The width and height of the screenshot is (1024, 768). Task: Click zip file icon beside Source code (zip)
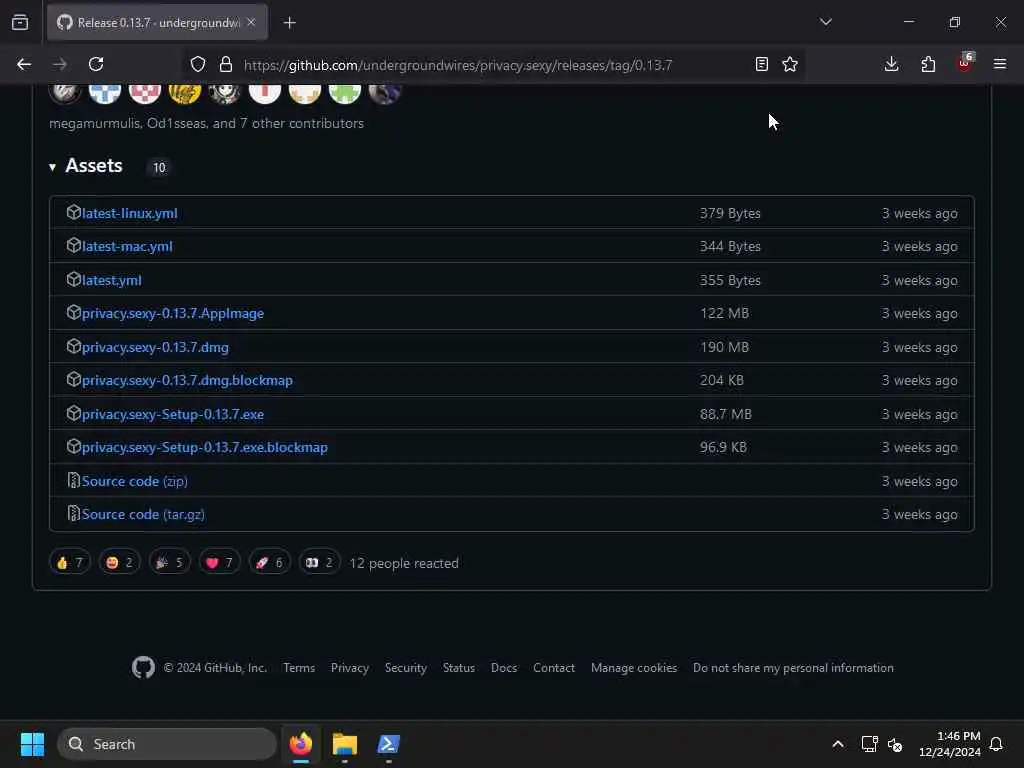click(x=73, y=480)
